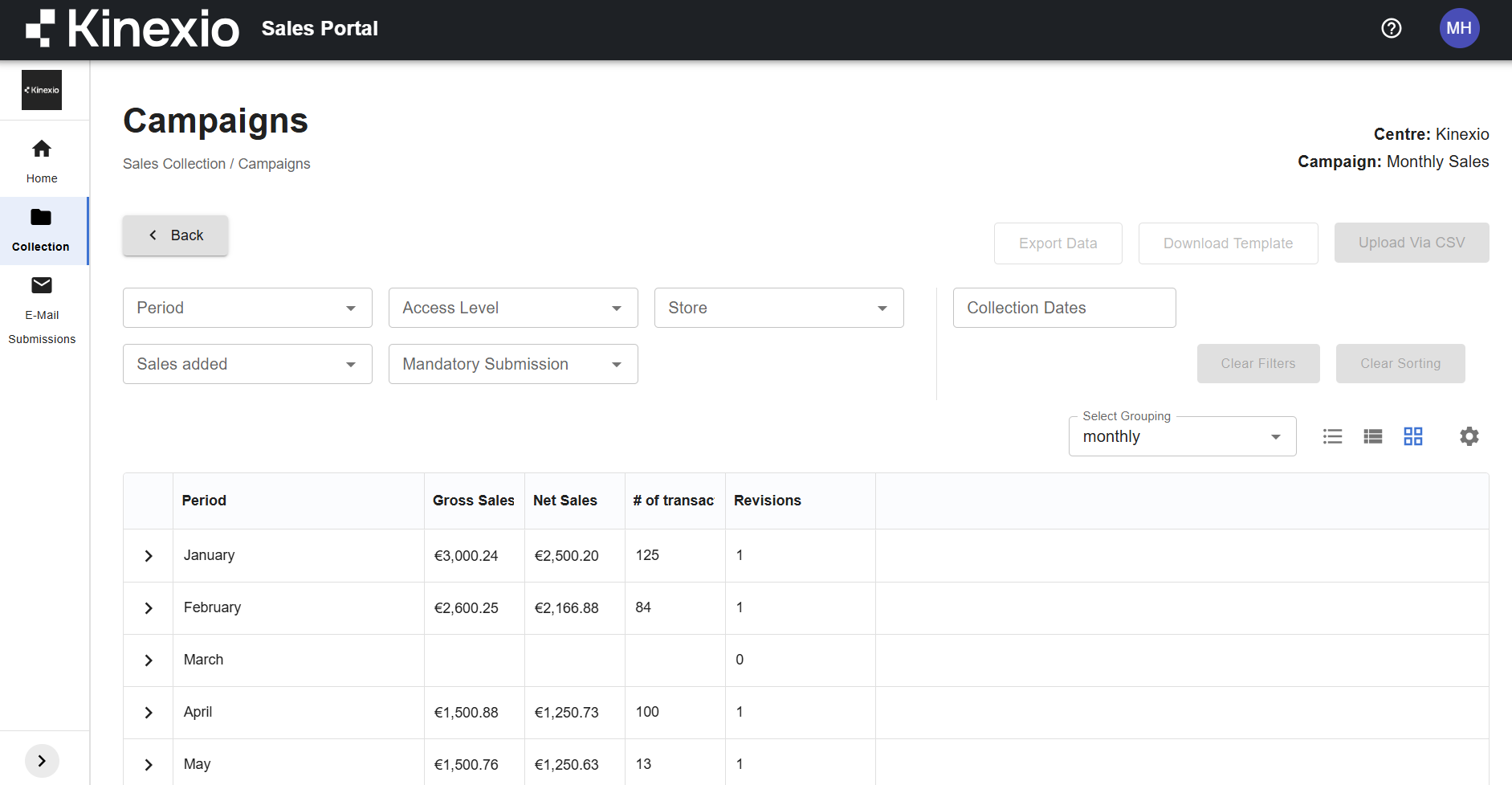Image resolution: width=1512 pixels, height=785 pixels.
Task: Click the Back button
Action: [x=175, y=235]
